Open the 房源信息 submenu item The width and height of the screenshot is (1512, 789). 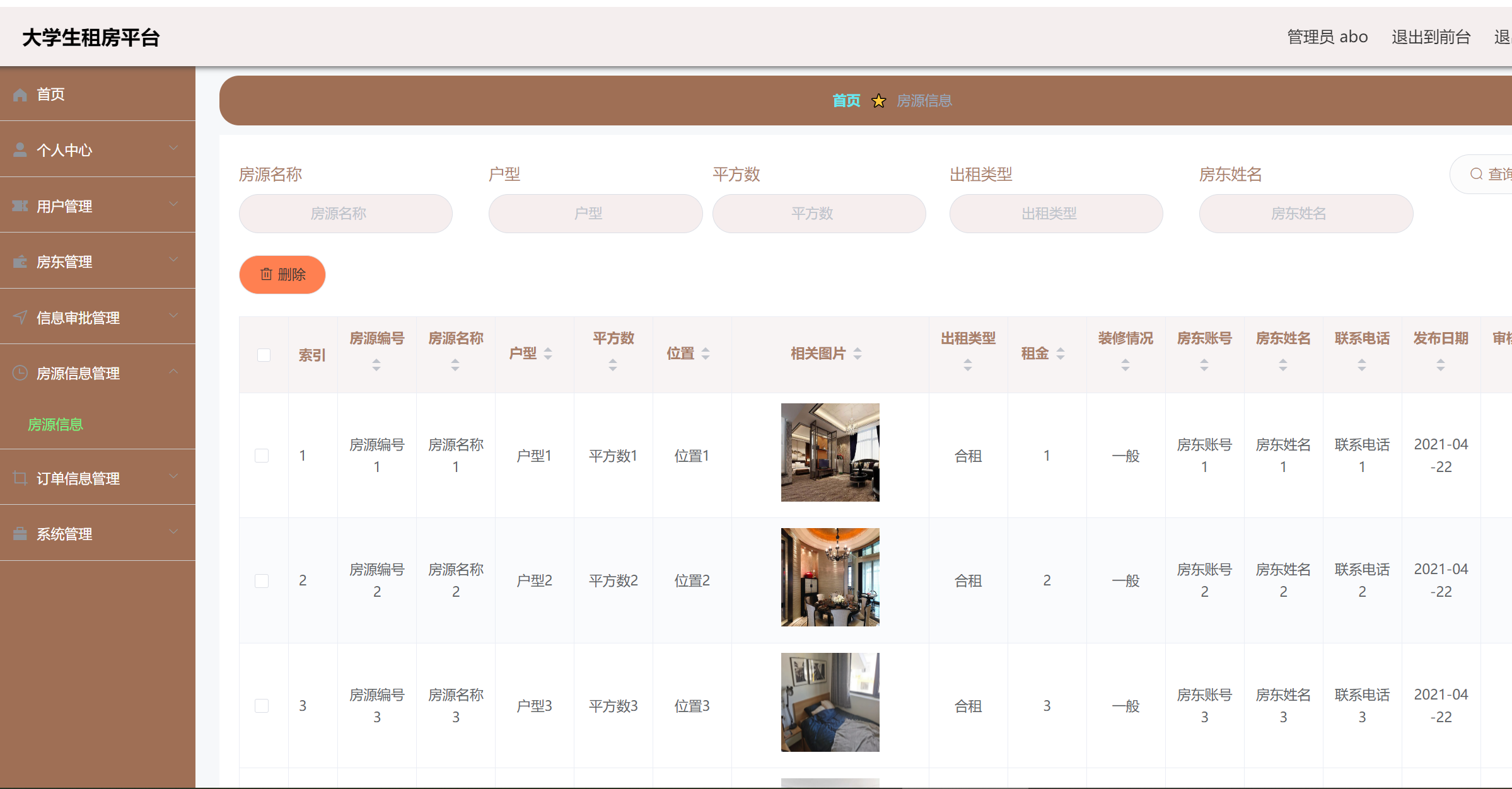click(x=55, y=425)
